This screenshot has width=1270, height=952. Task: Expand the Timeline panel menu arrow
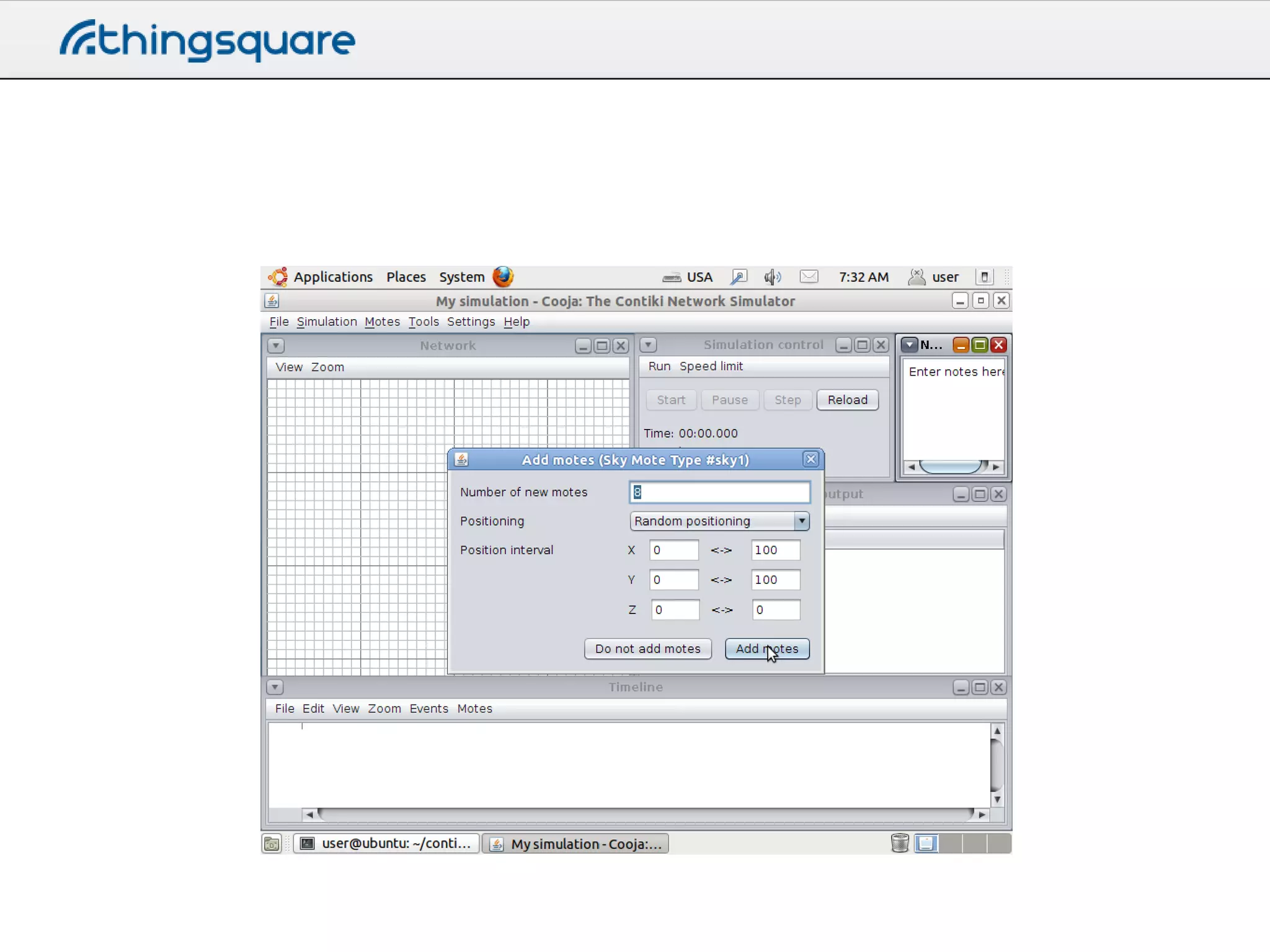[x=275, y=687]
